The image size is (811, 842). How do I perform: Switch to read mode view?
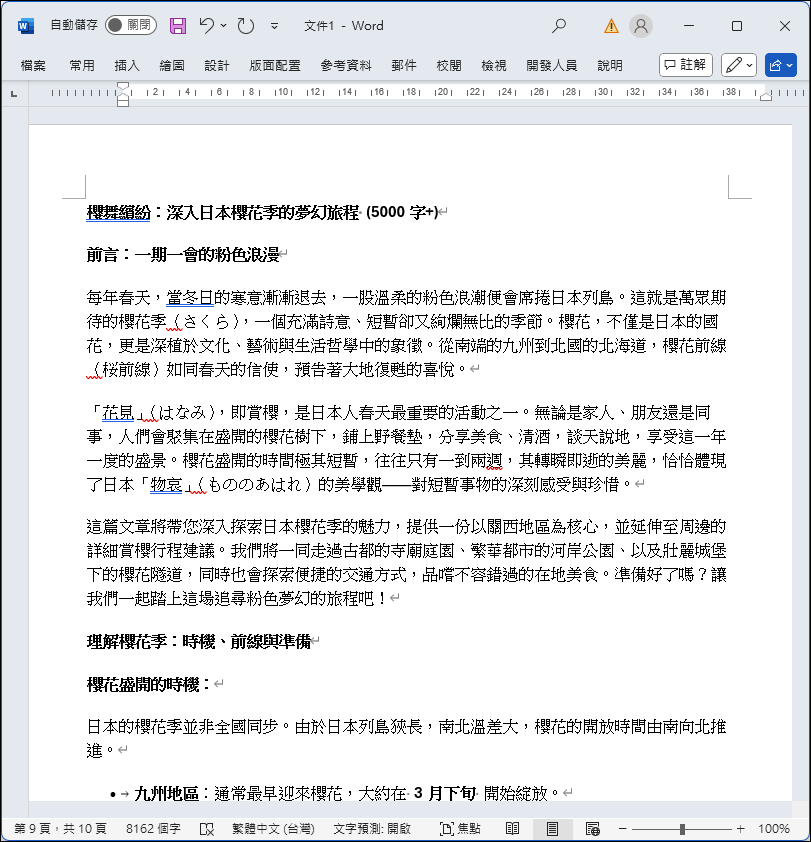click(512, 829)
